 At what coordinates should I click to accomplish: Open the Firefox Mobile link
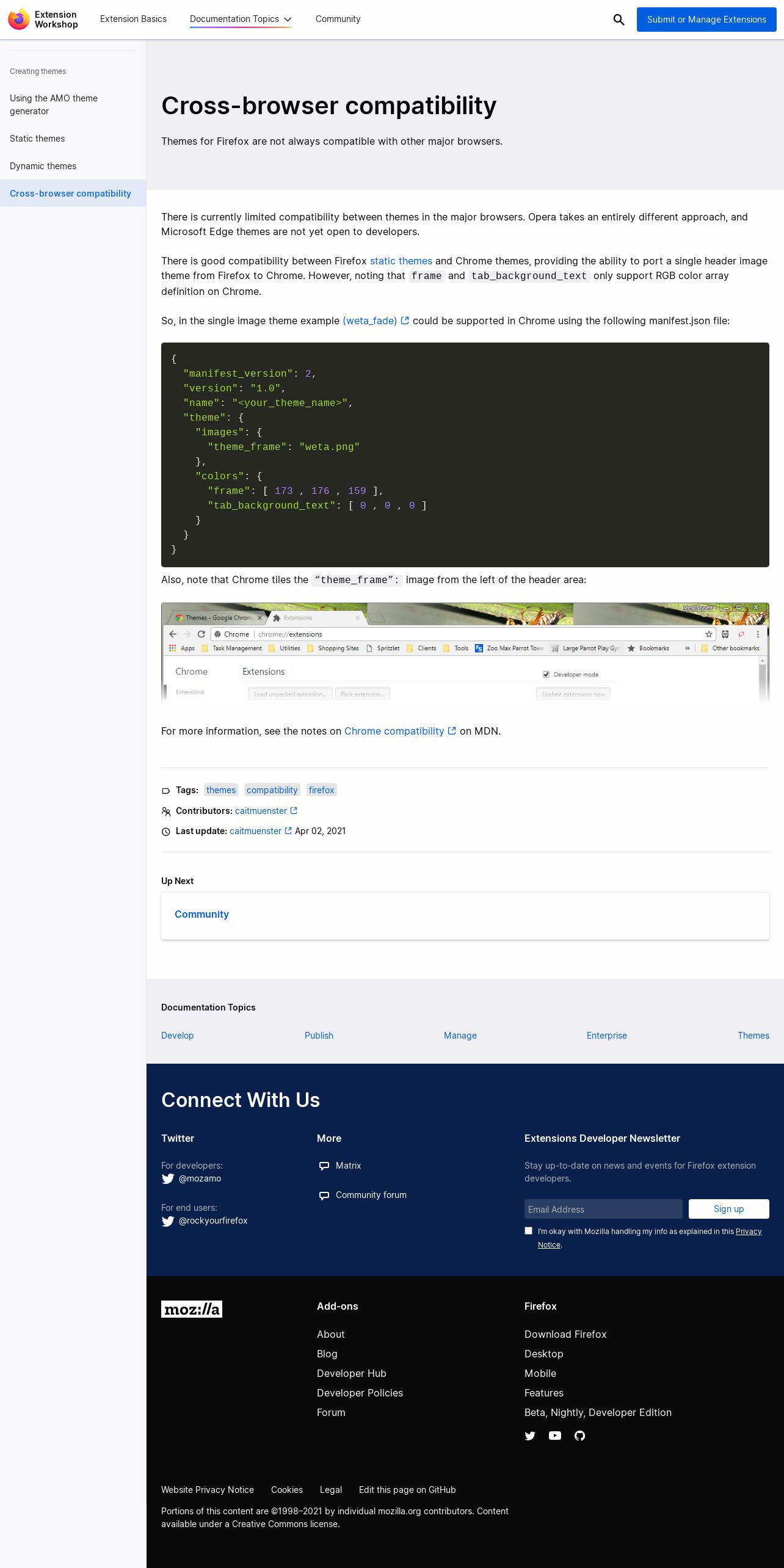point(540,1373)
